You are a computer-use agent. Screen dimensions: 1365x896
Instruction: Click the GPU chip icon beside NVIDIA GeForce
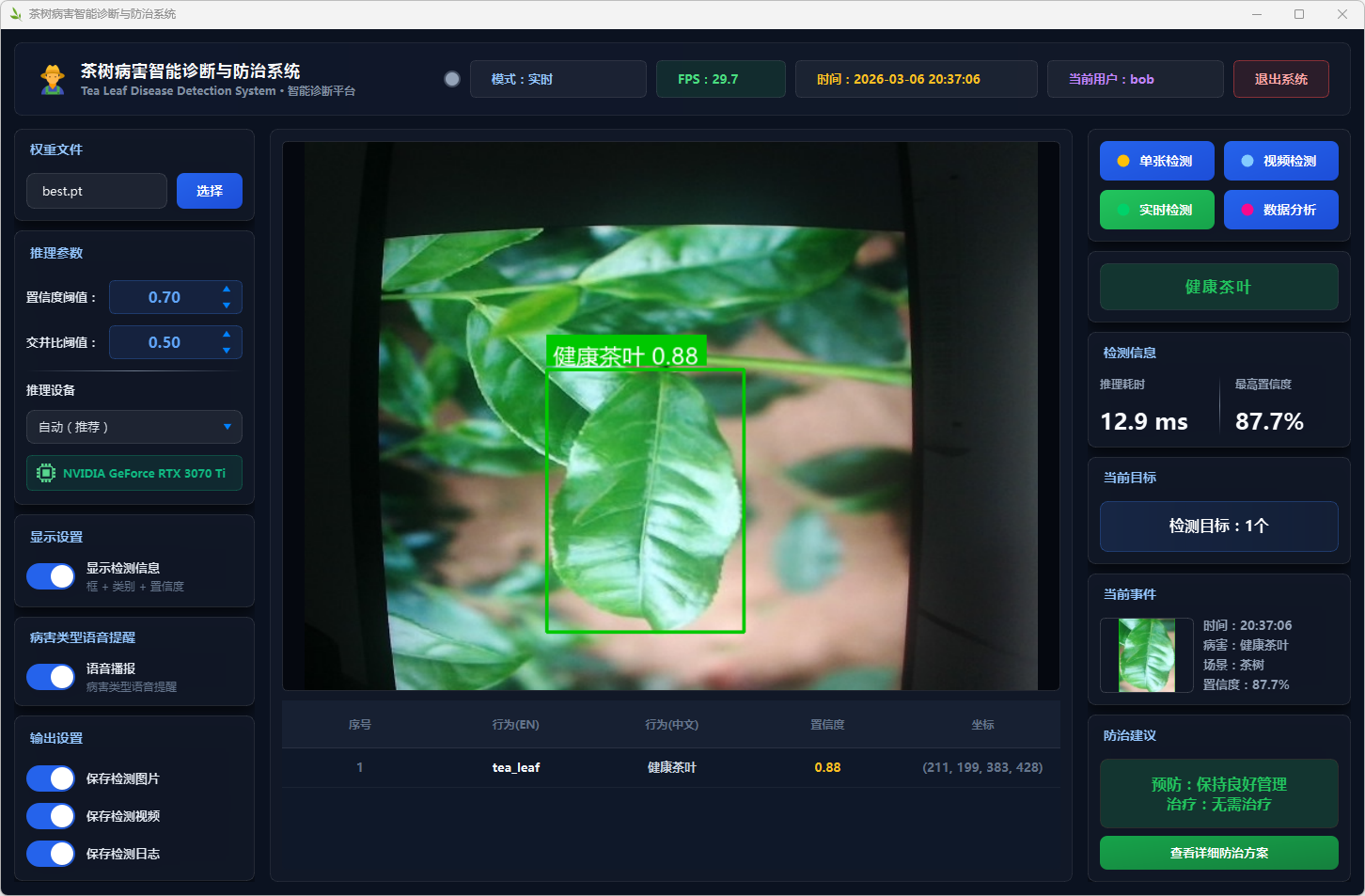point(45,473)
